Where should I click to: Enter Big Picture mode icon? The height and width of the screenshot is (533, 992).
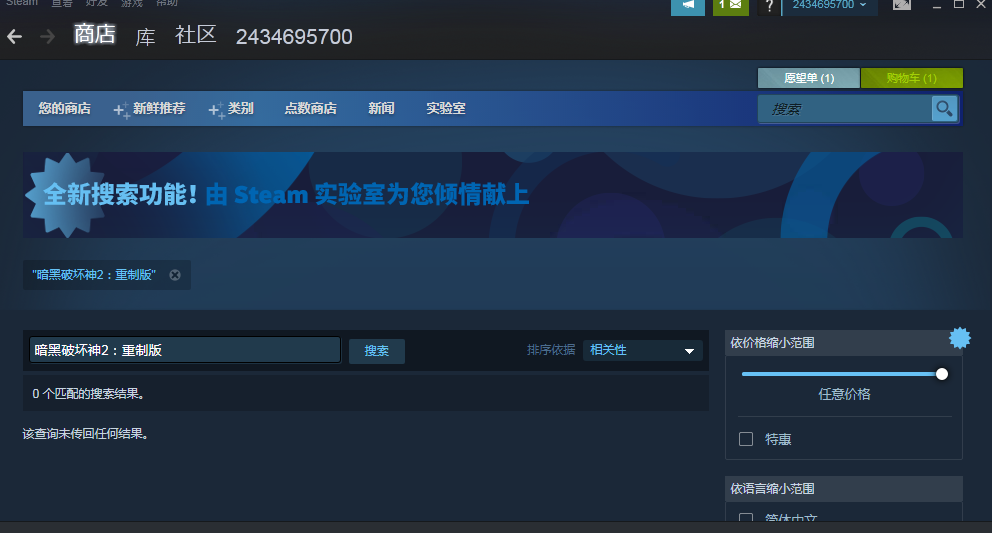(x=902, y=6)
